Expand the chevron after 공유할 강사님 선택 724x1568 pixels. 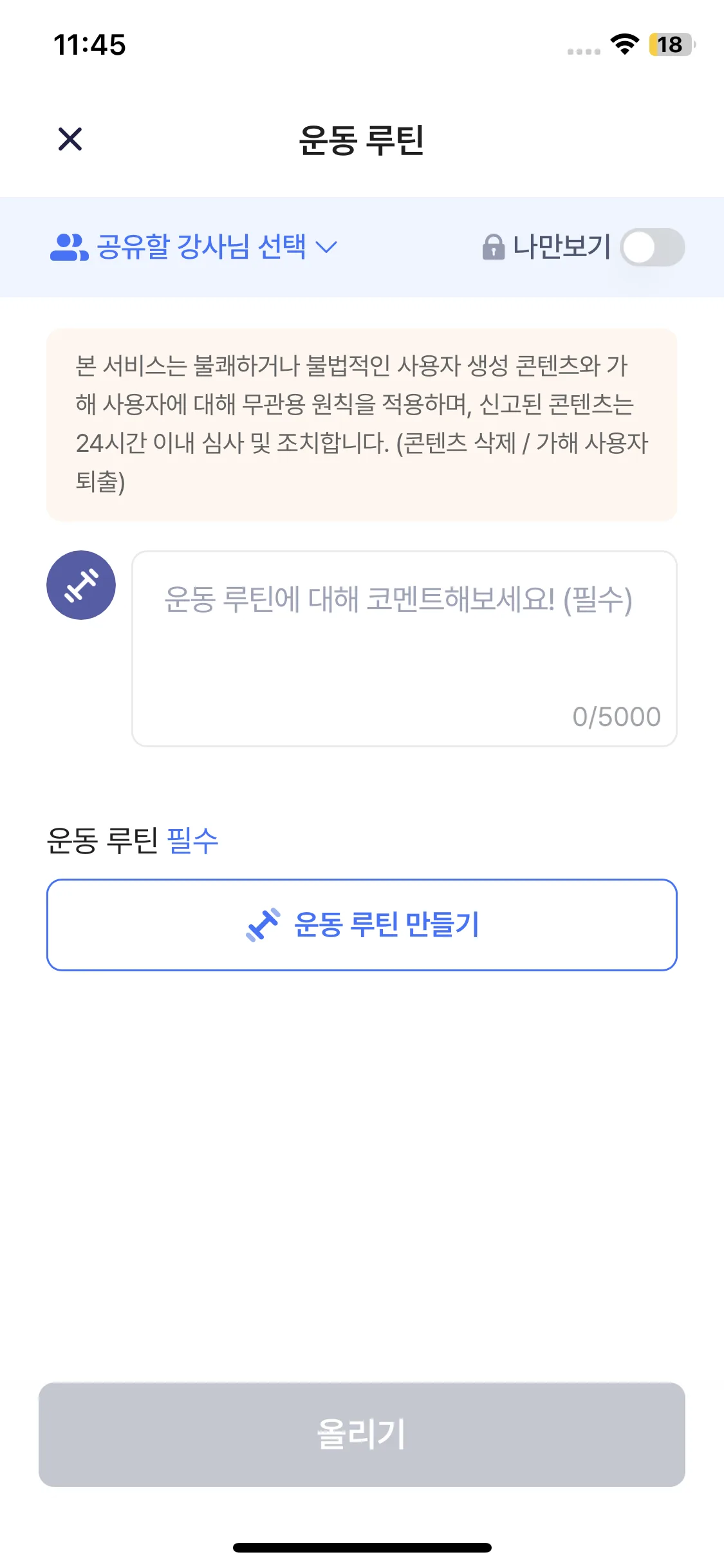(327, 247)
